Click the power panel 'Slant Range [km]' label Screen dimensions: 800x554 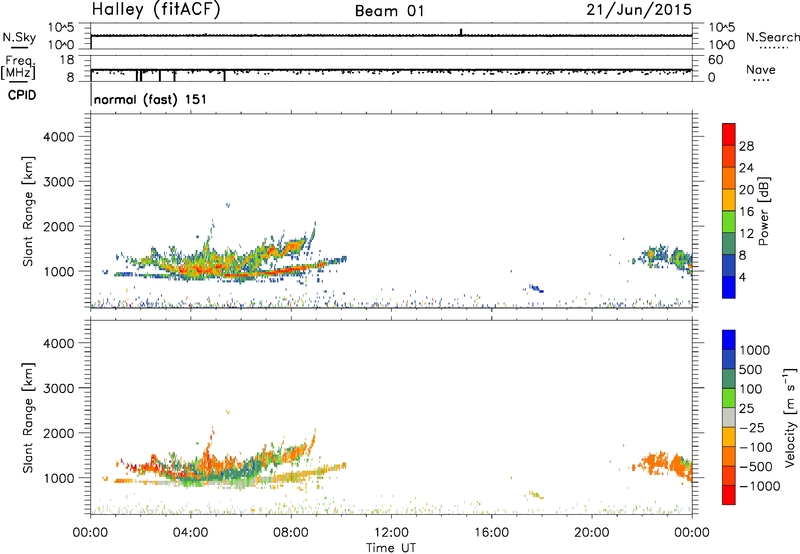point(28,211)
